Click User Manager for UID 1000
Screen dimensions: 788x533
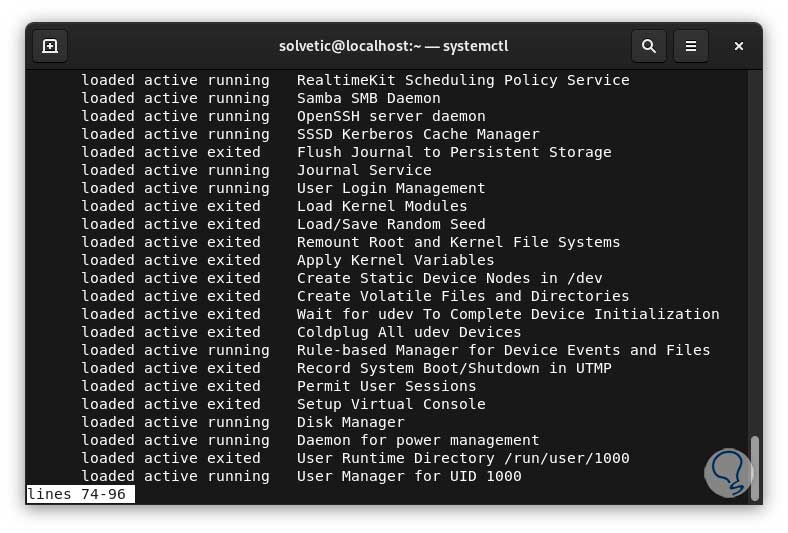(409, 476)
